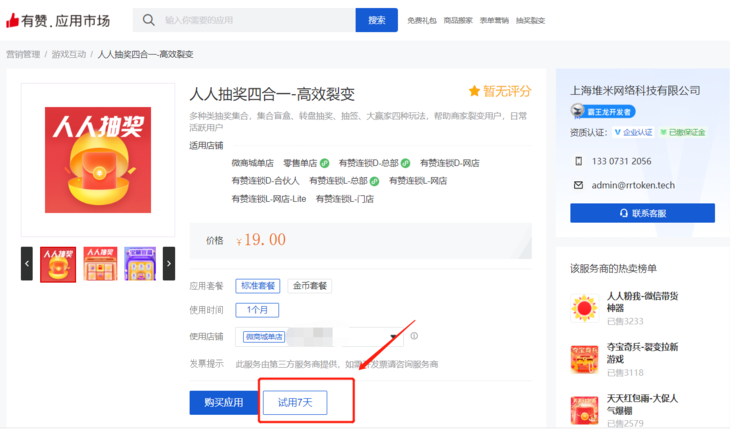The image size is (730, 433).
Task: Click the magnifier icon in search bar
Action: tap(149, 20)
